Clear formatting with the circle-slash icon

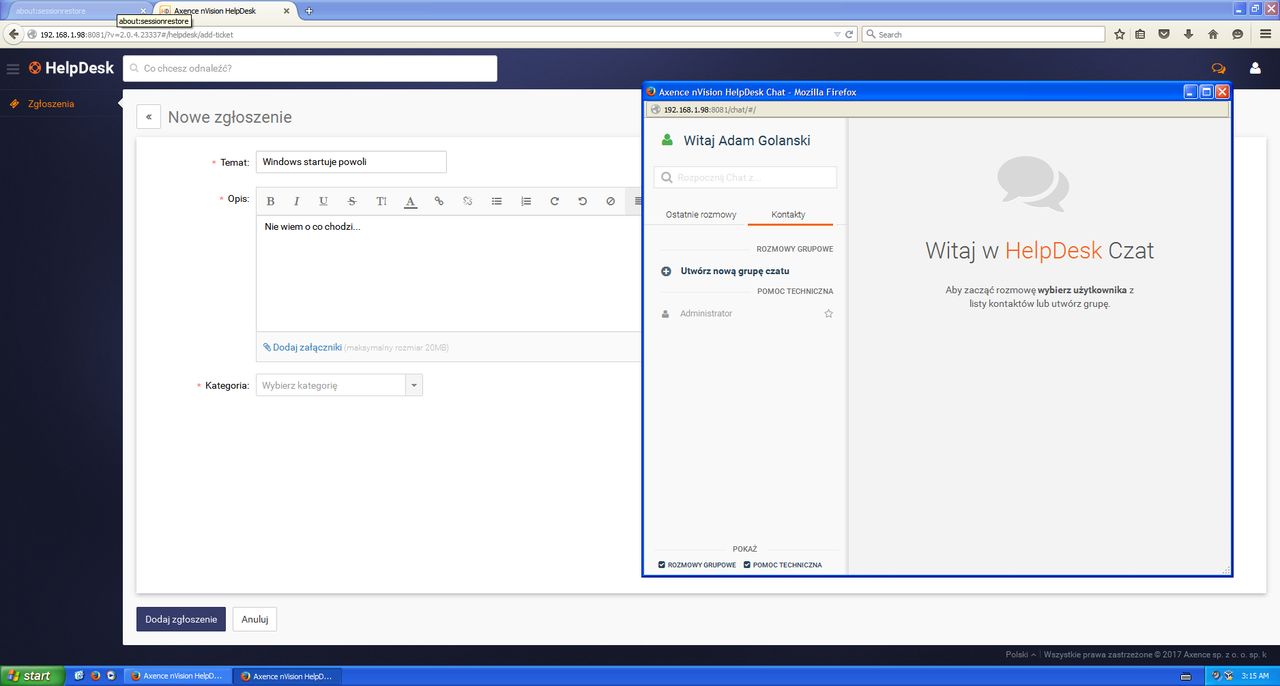[610, 201]
